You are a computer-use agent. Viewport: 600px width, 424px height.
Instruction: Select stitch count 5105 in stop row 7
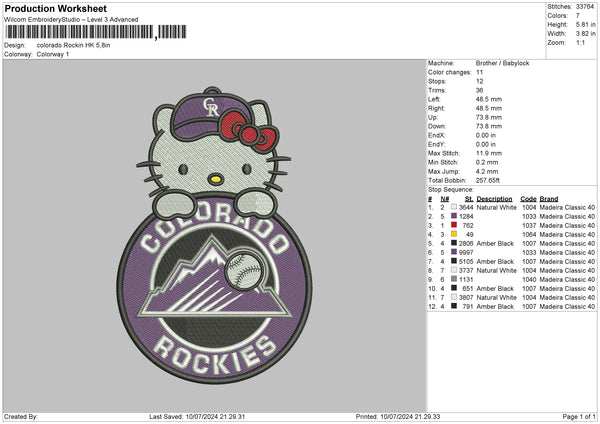click(x=466, y=261)
